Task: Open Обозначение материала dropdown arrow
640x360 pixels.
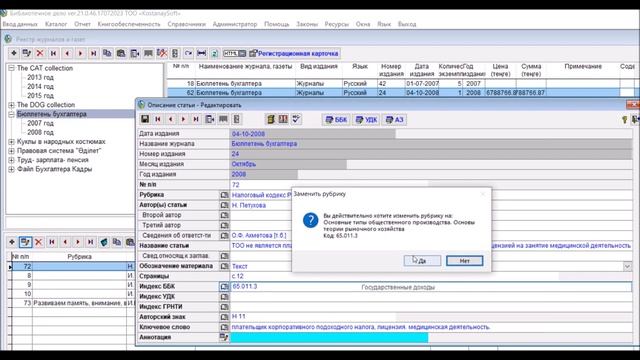Action: pos(627,267)
